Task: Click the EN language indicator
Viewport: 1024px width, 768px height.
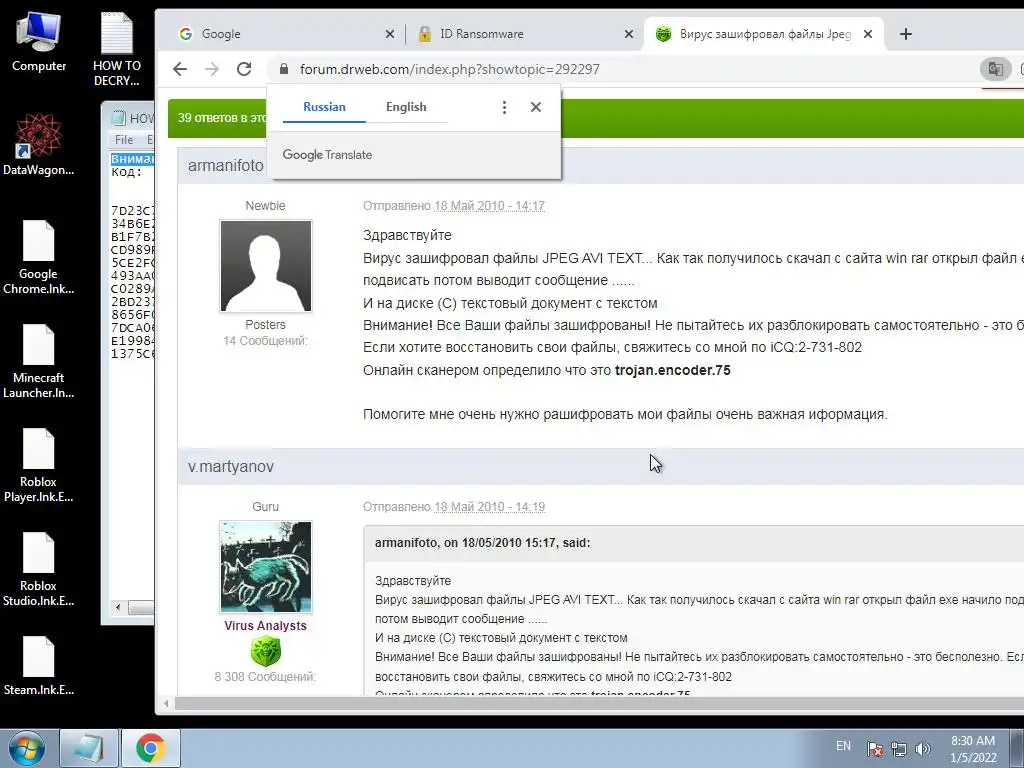Action: (844, 746)
